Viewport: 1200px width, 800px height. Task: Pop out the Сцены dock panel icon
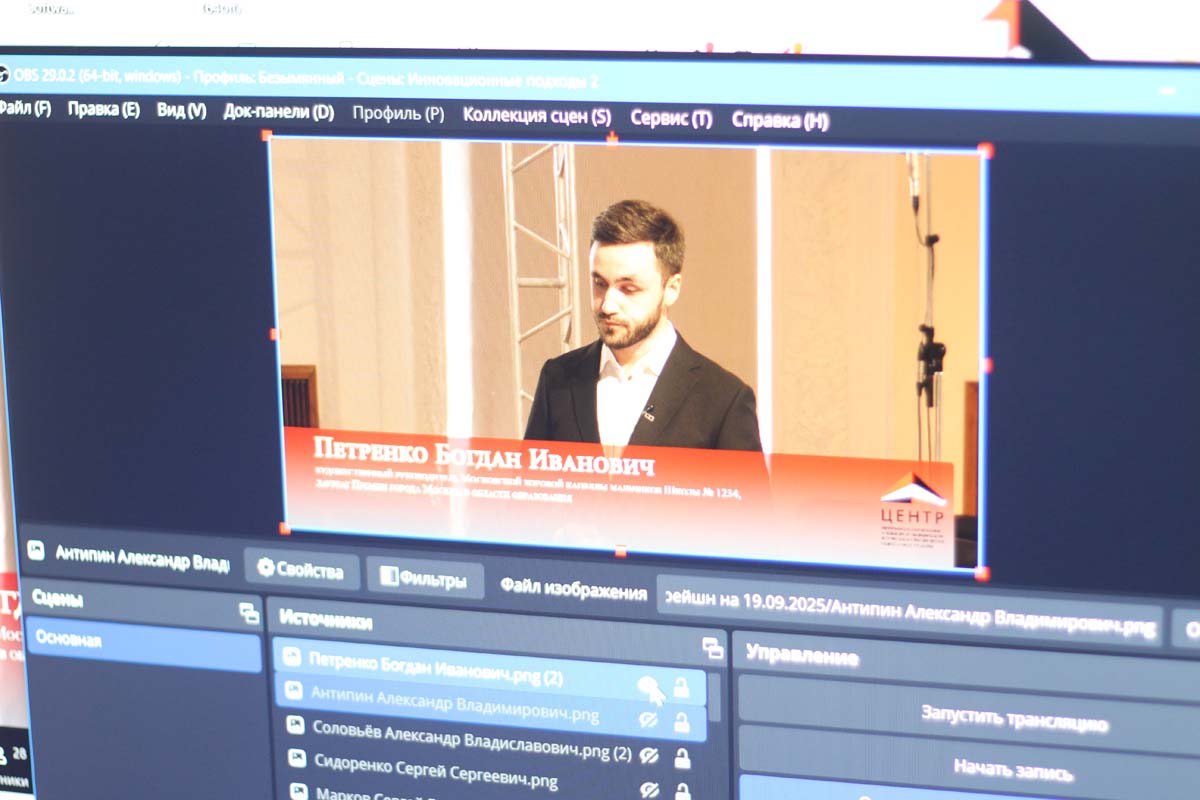[248, 613]
